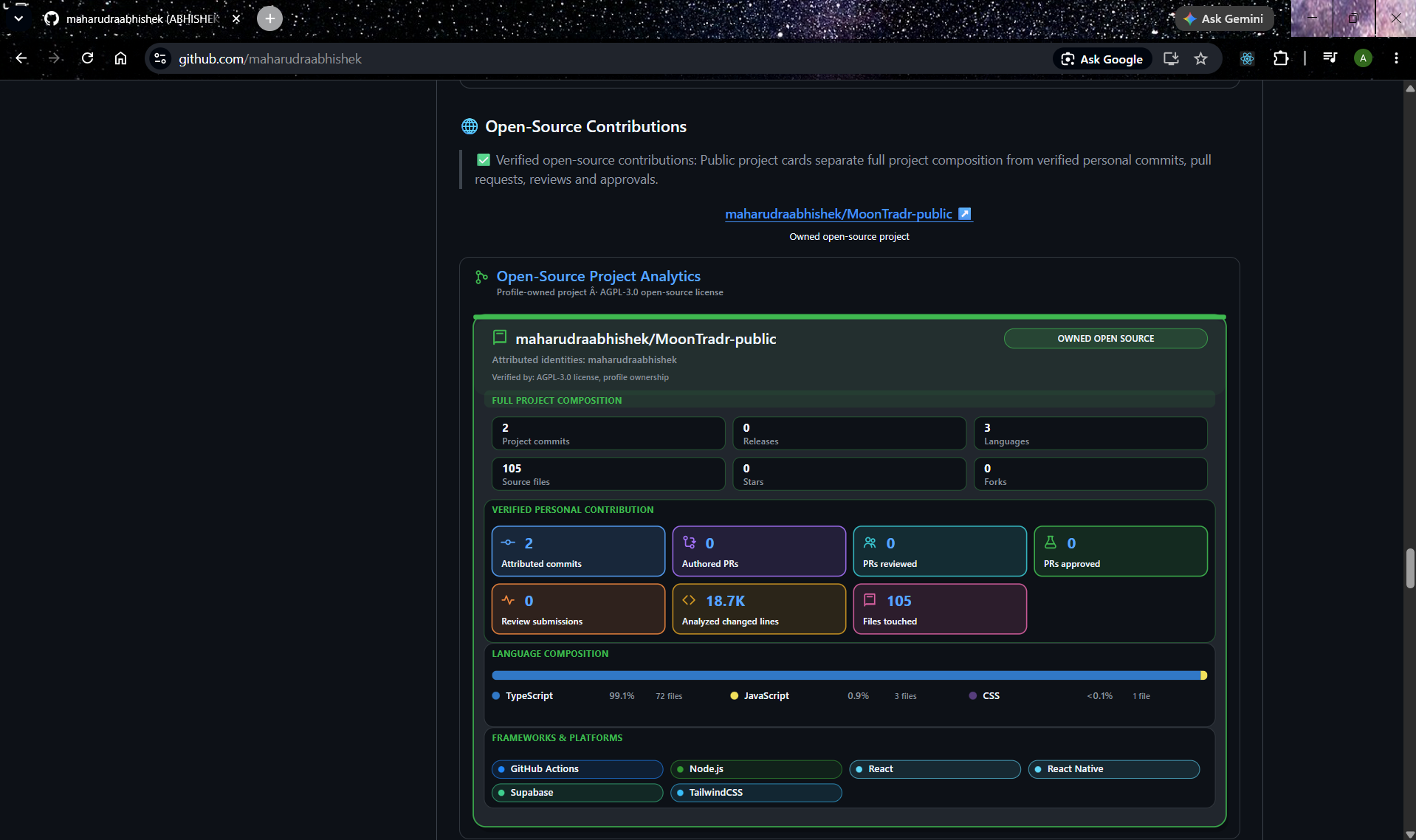Switch to the maharudraabhishek GitHub tab
This screenshot has height=840, width=1416.
coord(142,18)
